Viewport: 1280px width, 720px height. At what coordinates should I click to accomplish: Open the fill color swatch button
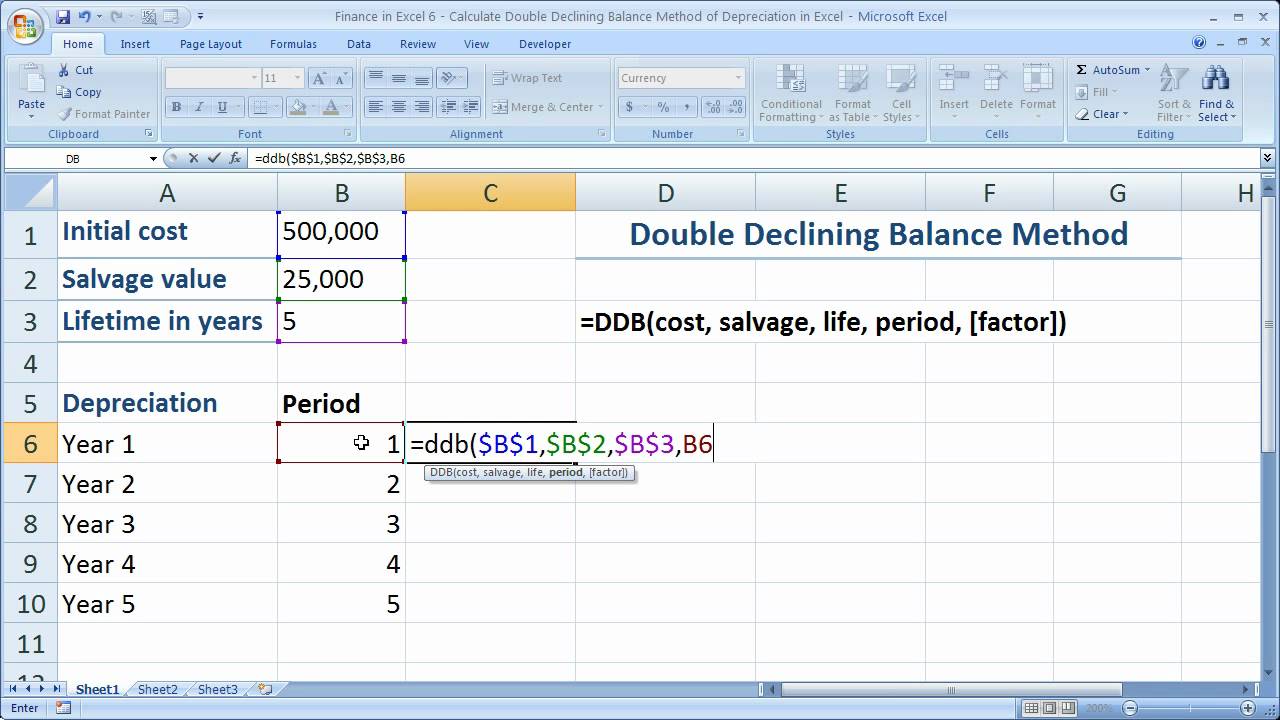[295, 107]
